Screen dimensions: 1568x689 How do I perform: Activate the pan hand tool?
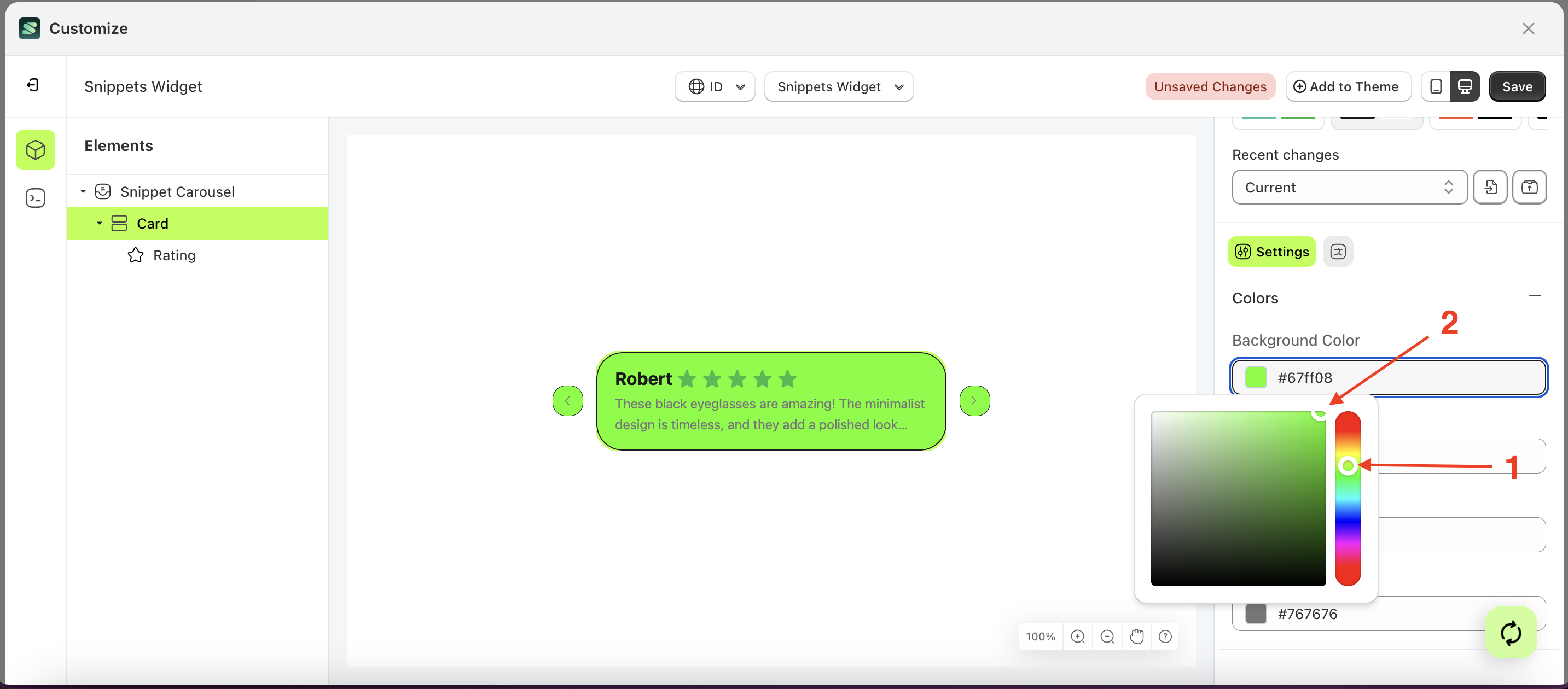[1136, 636]
